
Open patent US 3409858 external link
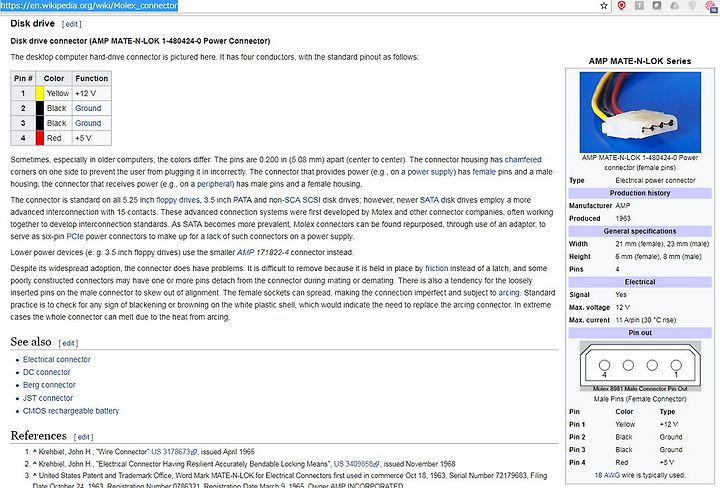tap(357, 464)
